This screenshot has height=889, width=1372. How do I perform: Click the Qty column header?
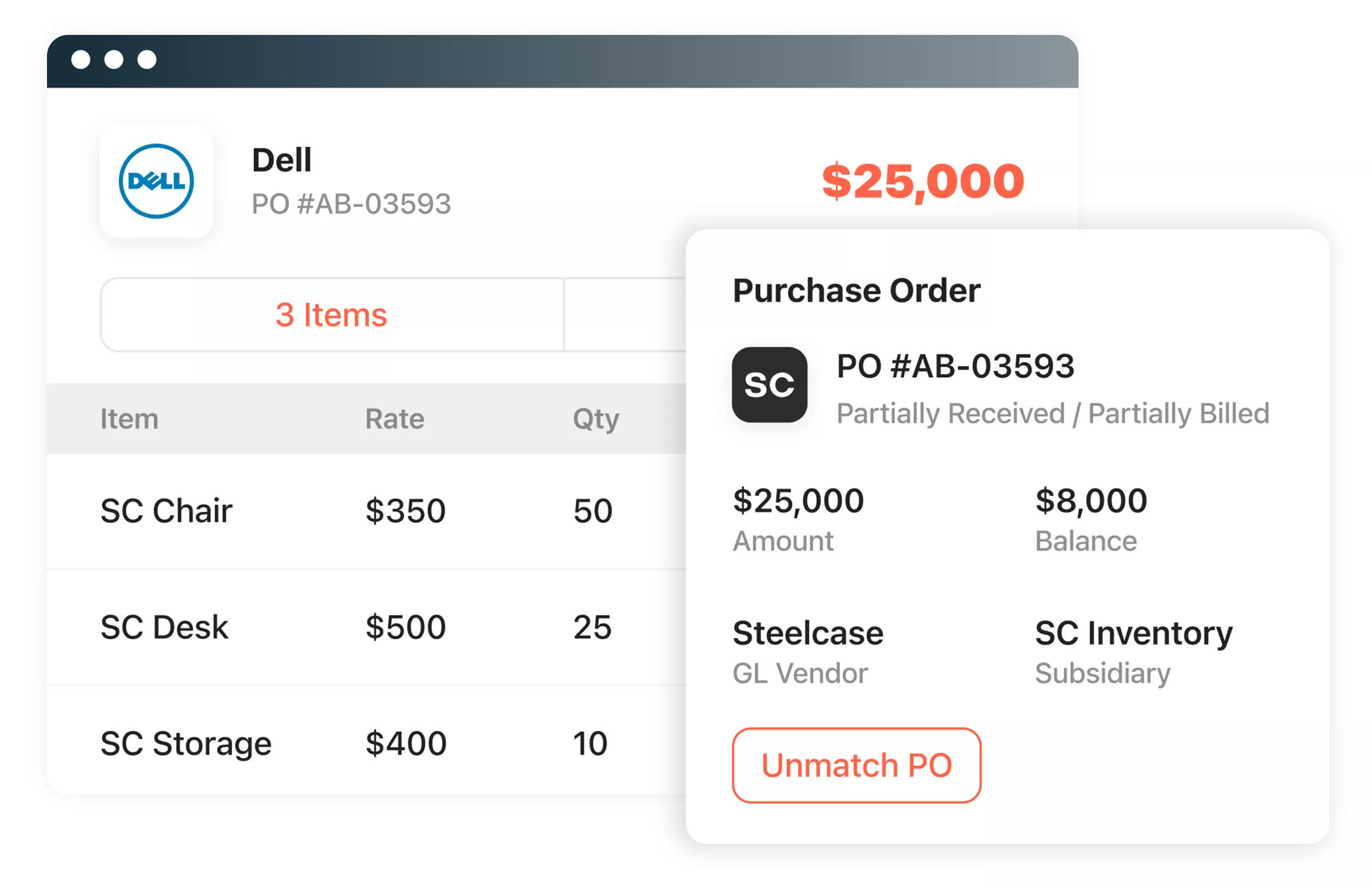595,419
